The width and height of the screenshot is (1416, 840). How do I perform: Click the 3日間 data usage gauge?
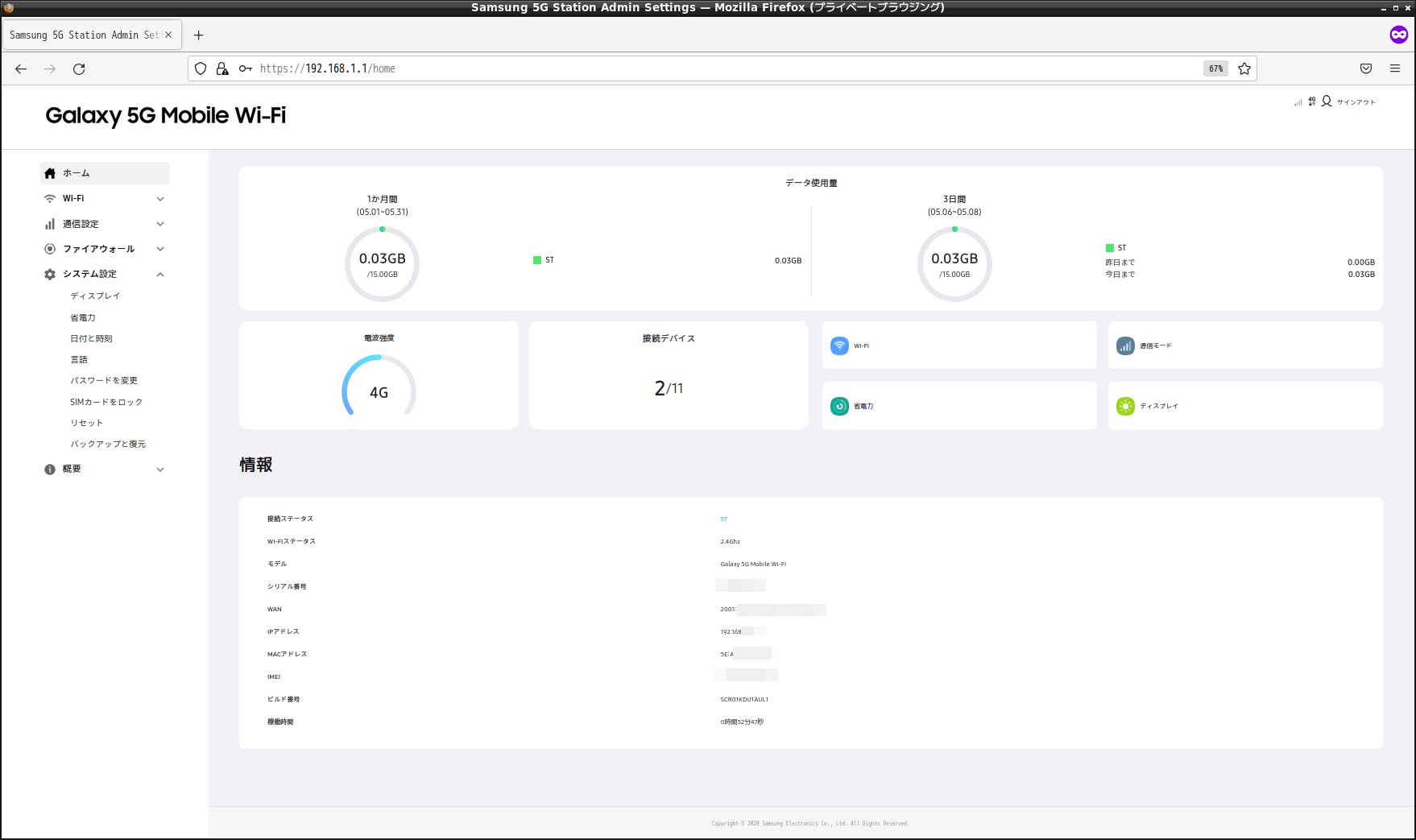[954, 264]
